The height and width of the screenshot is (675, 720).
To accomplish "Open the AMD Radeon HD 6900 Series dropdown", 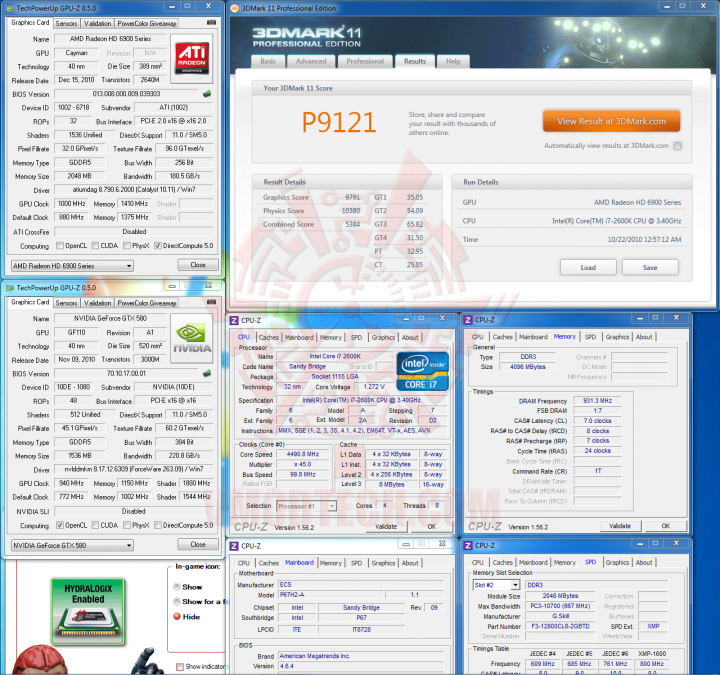I will [72, 266].
